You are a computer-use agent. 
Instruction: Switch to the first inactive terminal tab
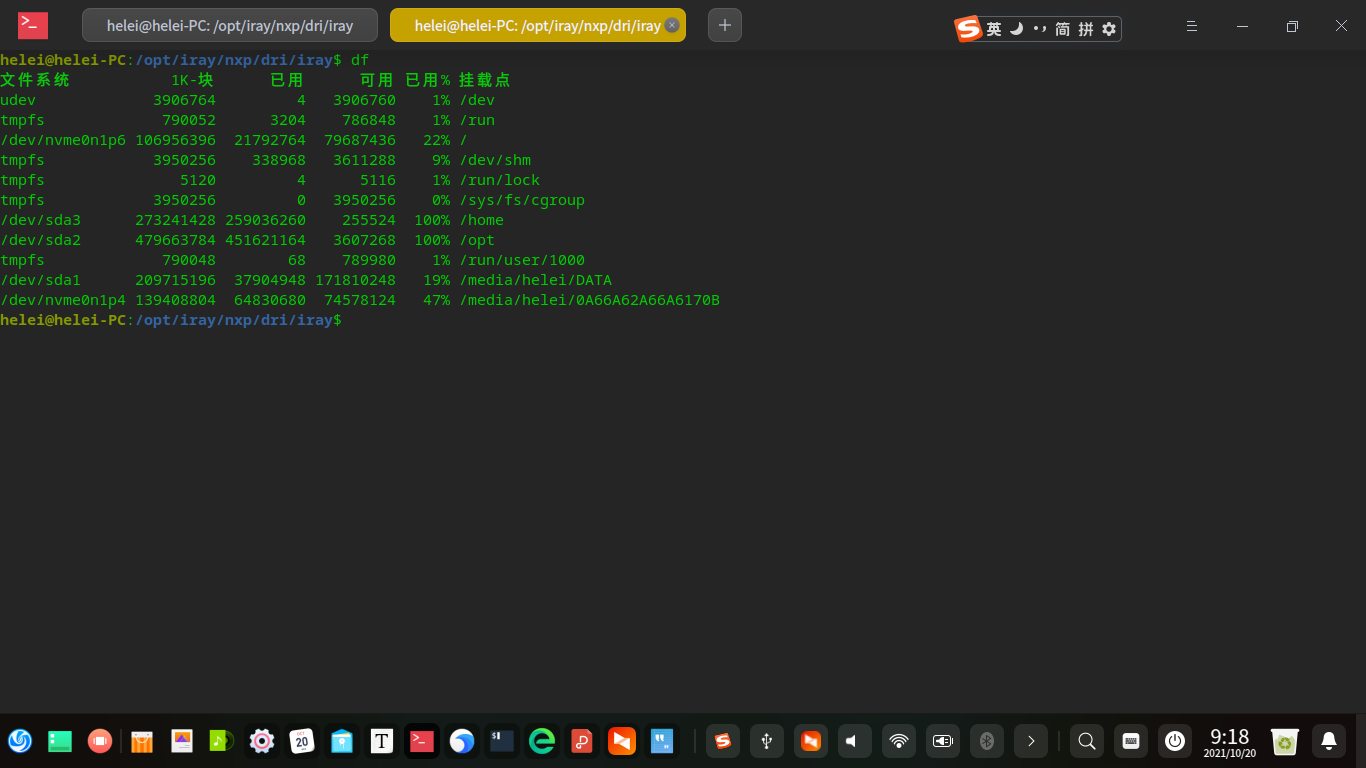pos(229,26)
